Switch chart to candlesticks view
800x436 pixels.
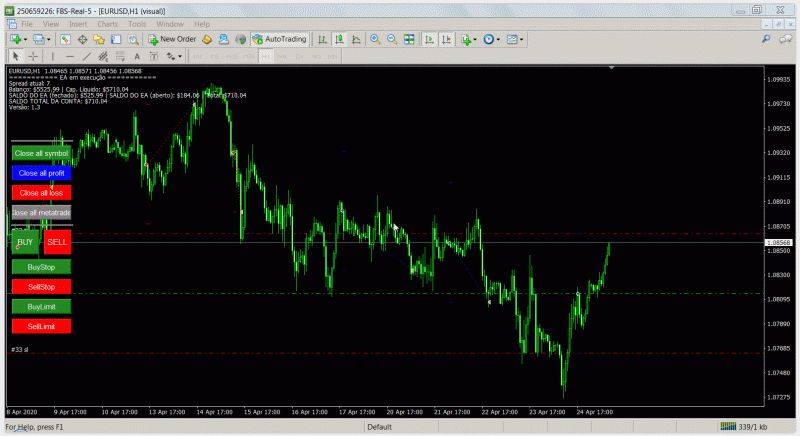[x=340, y=39]
